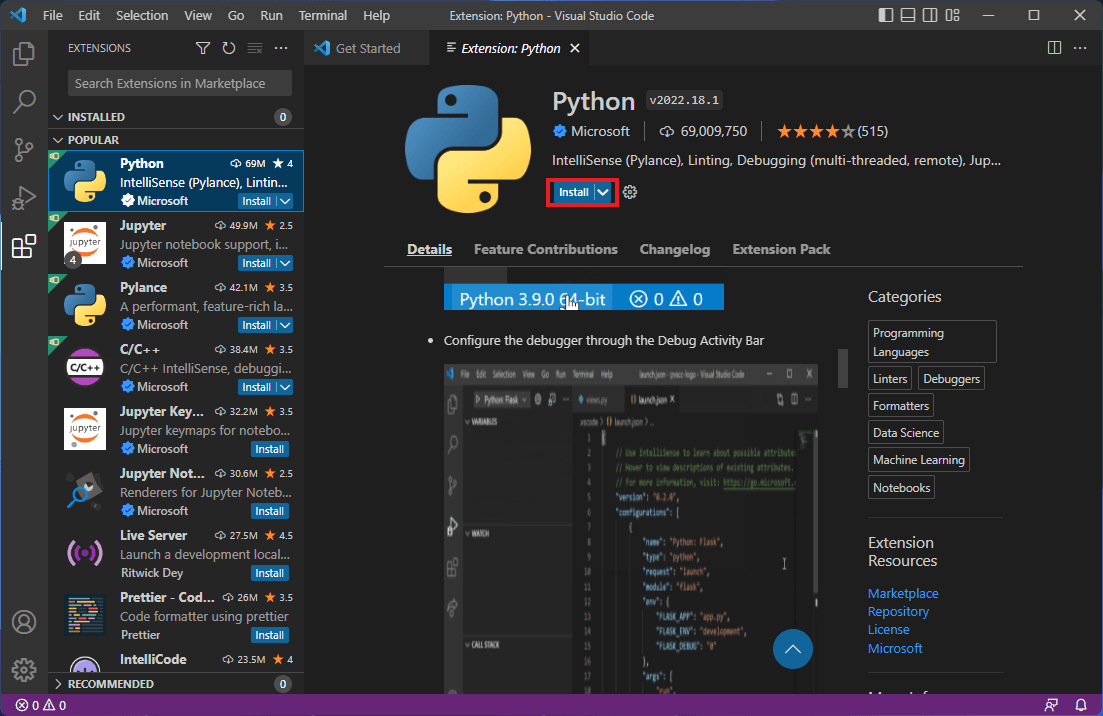Switch to Feature Contributions tab
Screen dimensions: 1103x716
point(546,249)
